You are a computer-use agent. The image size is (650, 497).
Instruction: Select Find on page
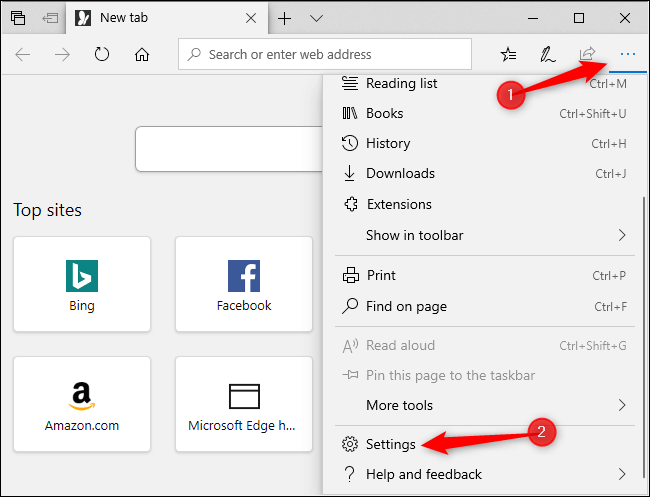tap(485, 306)
